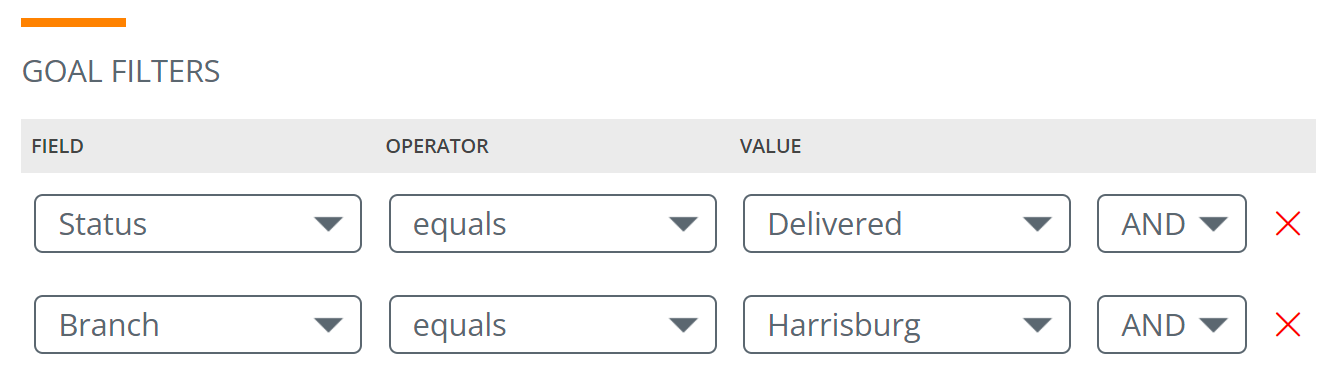Switch the AND connector on the Branch row
This screenshot has height=380, width=1338.
click(x=1172, y=325)
